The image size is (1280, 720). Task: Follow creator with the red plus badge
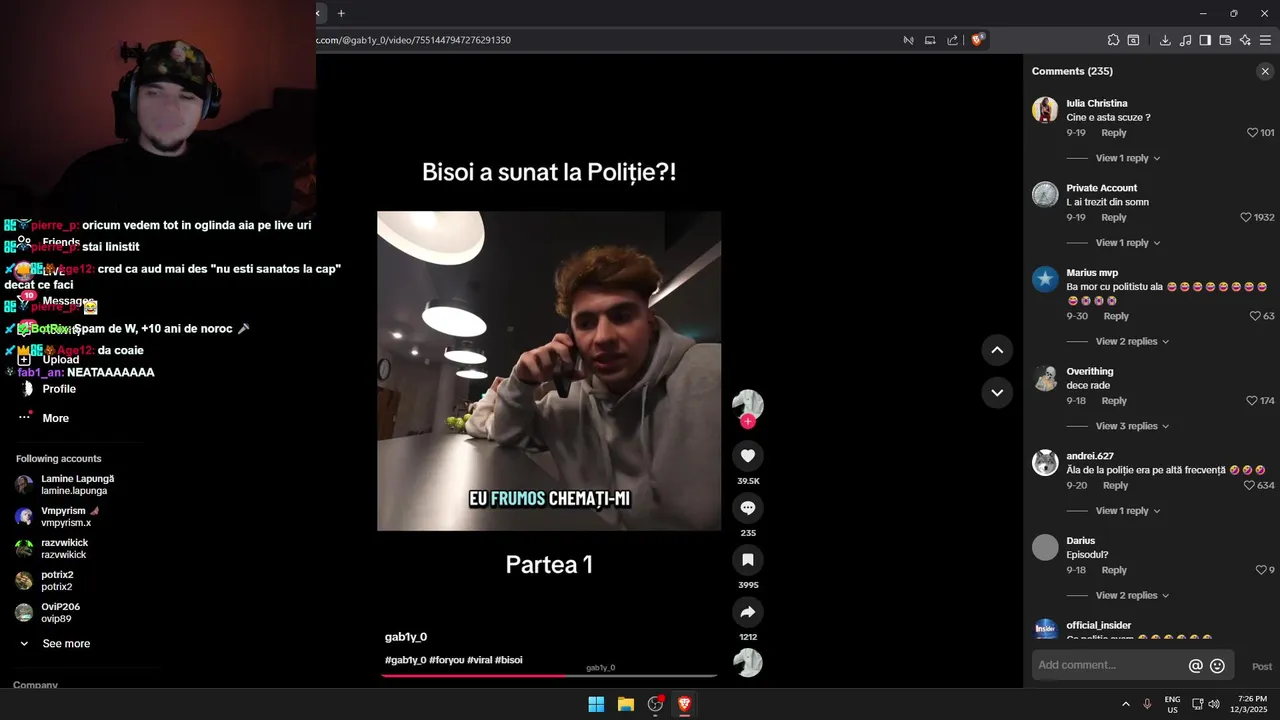(748, 421)
